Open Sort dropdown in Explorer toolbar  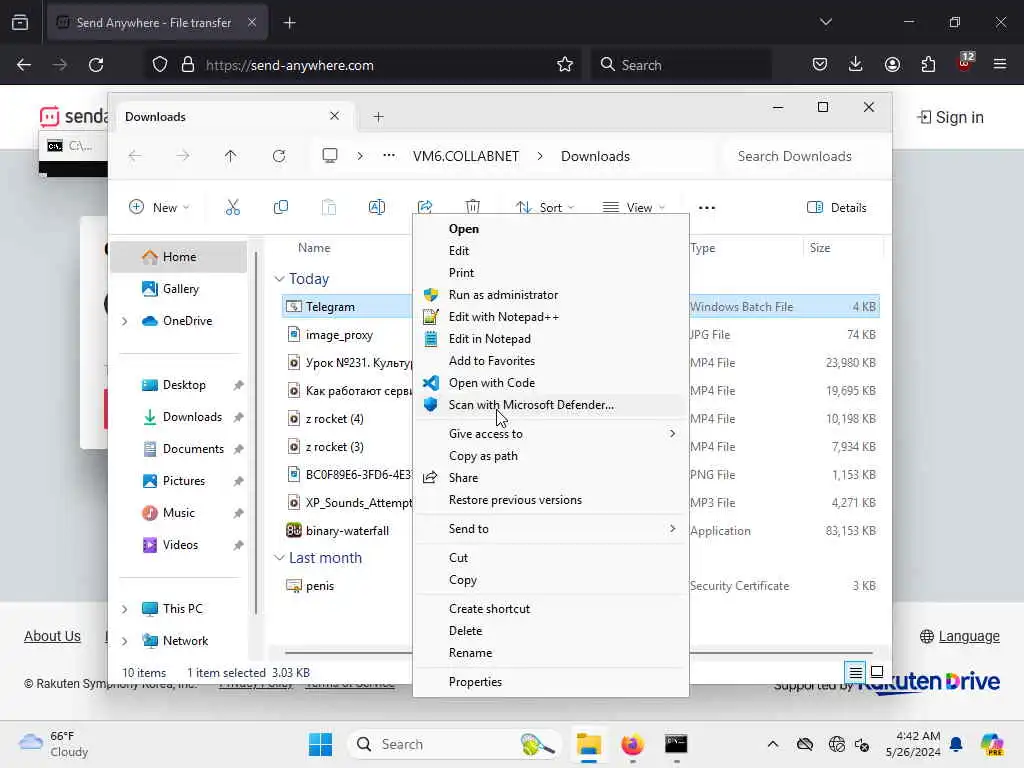coord(545,208)
